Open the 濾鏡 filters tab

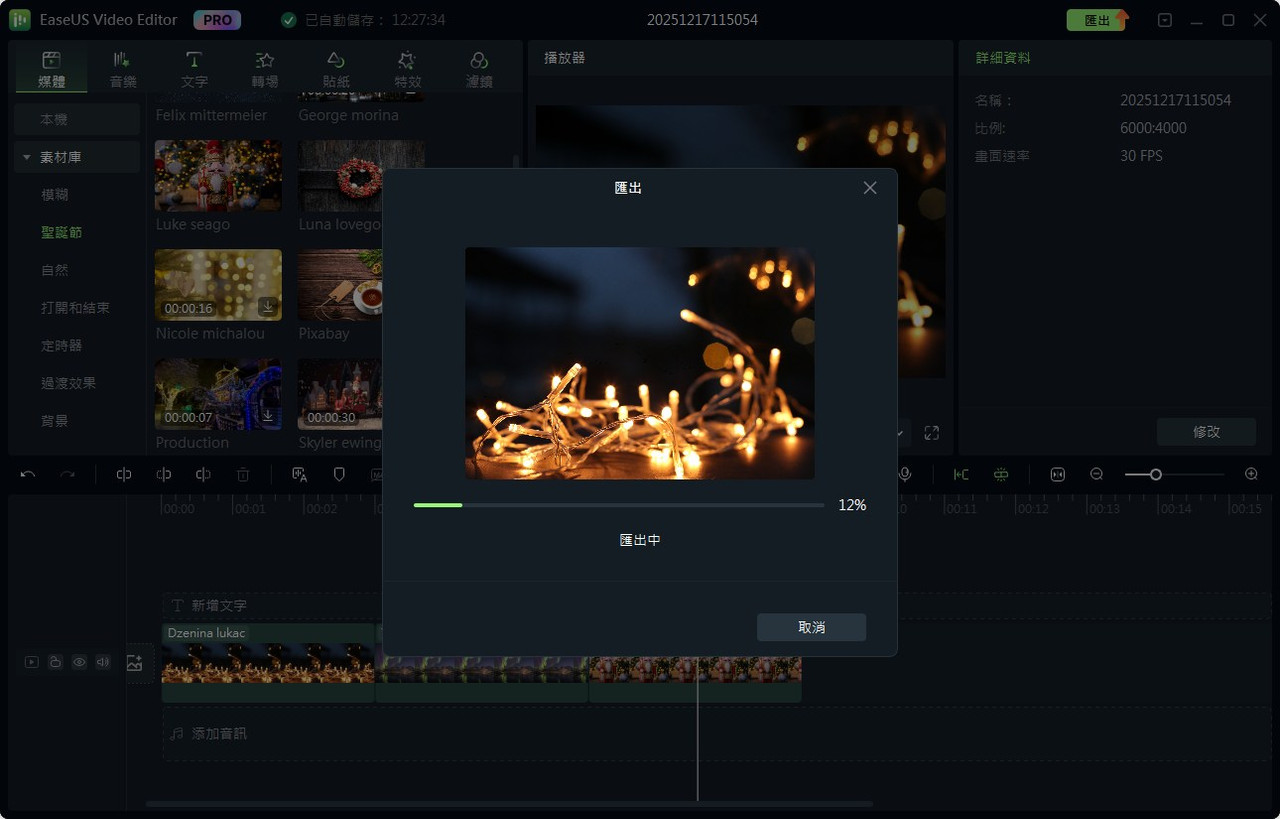pyautogui.click(x=479, y=70)
